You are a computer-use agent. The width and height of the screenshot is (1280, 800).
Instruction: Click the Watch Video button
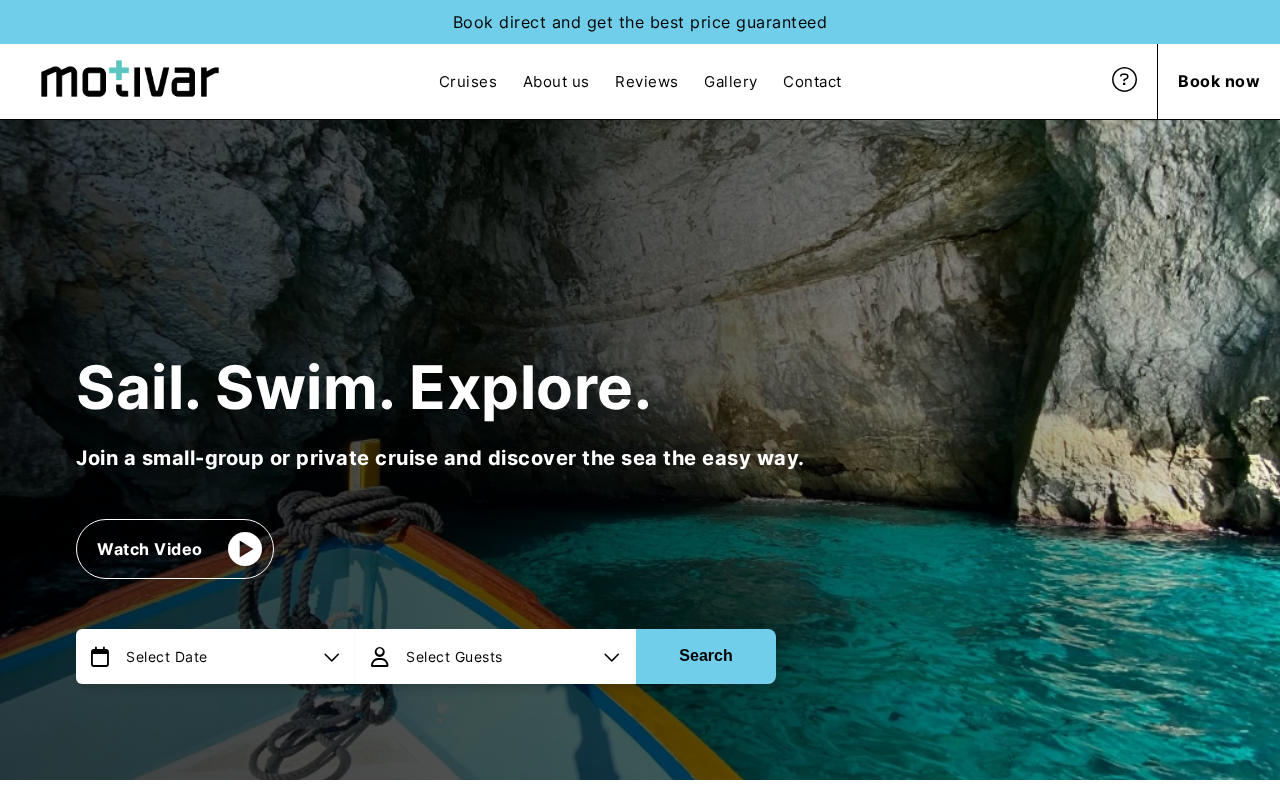tap(175, 549)
